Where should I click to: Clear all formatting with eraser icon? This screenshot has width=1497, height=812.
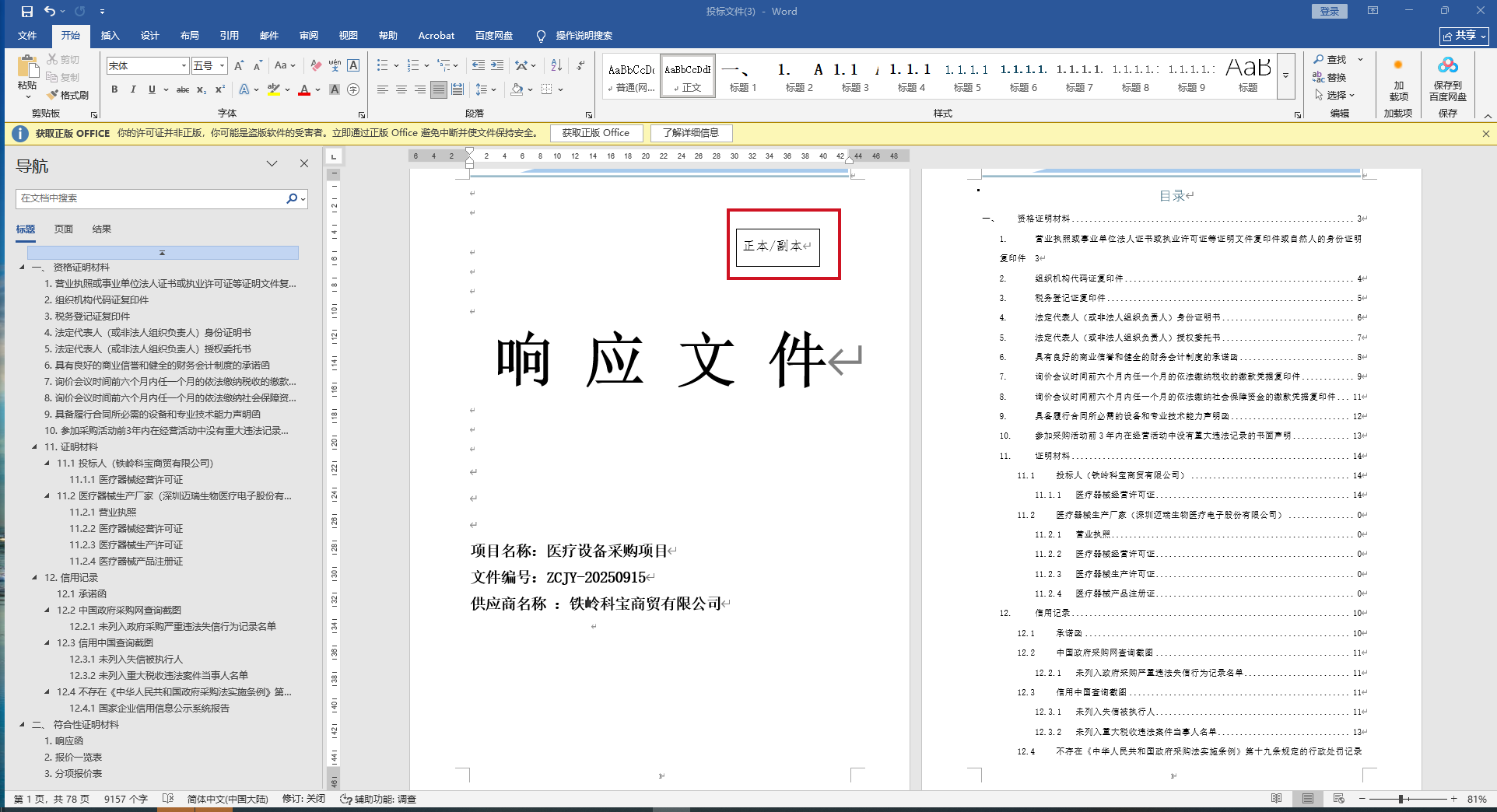[x=316, y=66]
